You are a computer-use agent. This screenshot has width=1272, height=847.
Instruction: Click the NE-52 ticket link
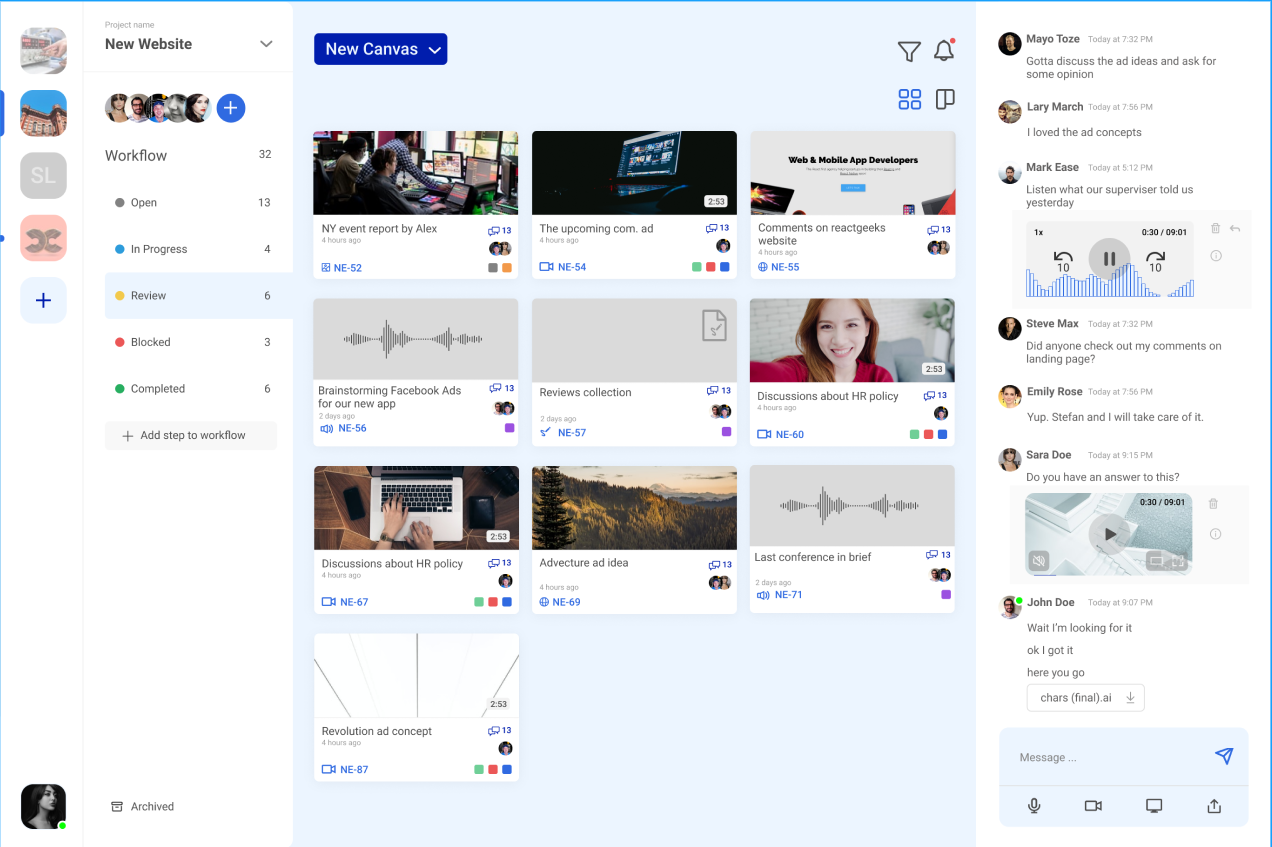[x=350, y=268]
